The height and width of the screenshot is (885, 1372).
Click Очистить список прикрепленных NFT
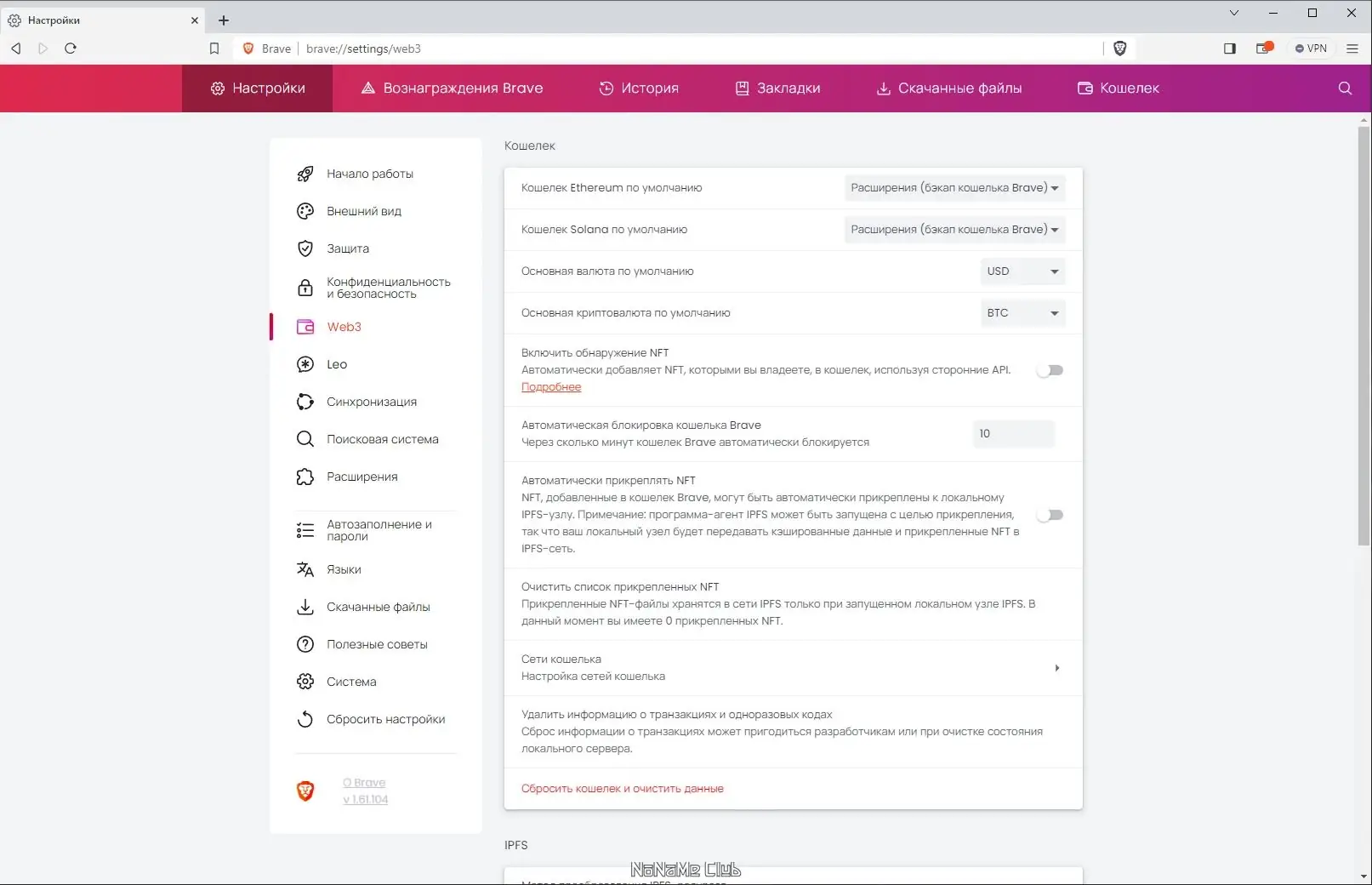point(793,604)
